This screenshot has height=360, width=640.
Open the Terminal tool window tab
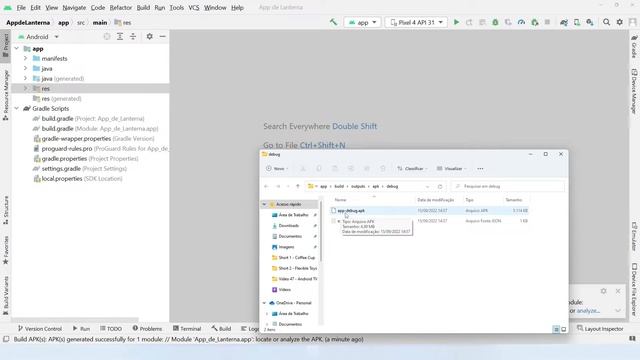pyautogui.click(x=187, y=329)
